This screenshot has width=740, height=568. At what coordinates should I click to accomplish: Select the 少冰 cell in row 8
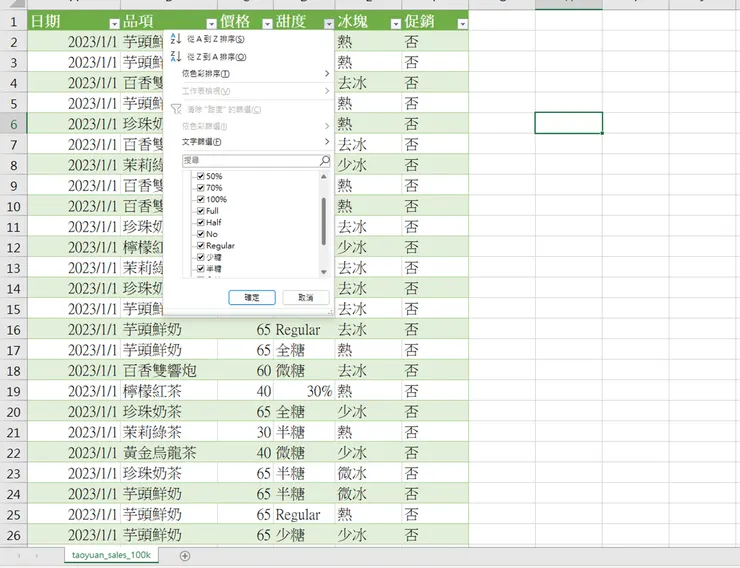click(x=368, y=165)
